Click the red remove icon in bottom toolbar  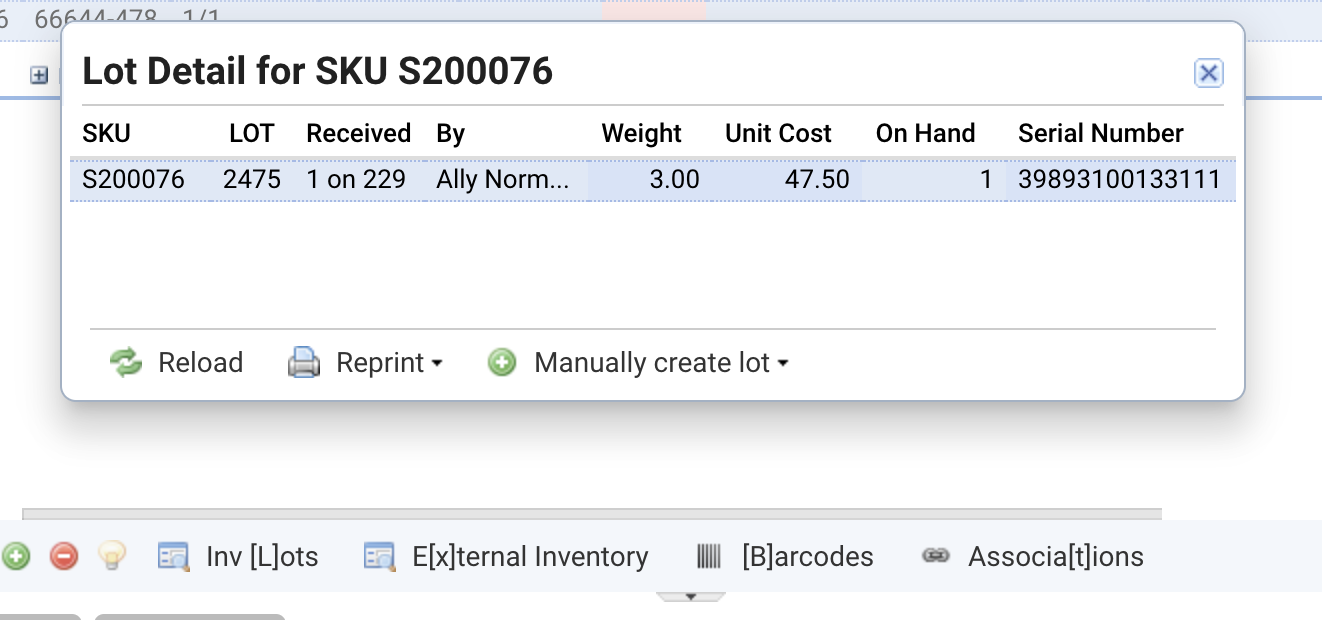pyautogui.click(x=64, y=556)
